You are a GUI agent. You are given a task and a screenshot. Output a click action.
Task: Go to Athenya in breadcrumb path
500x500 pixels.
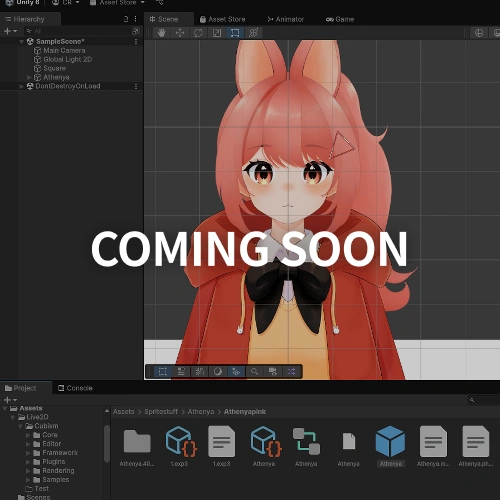pyautogui.click(x=201, y=412)
